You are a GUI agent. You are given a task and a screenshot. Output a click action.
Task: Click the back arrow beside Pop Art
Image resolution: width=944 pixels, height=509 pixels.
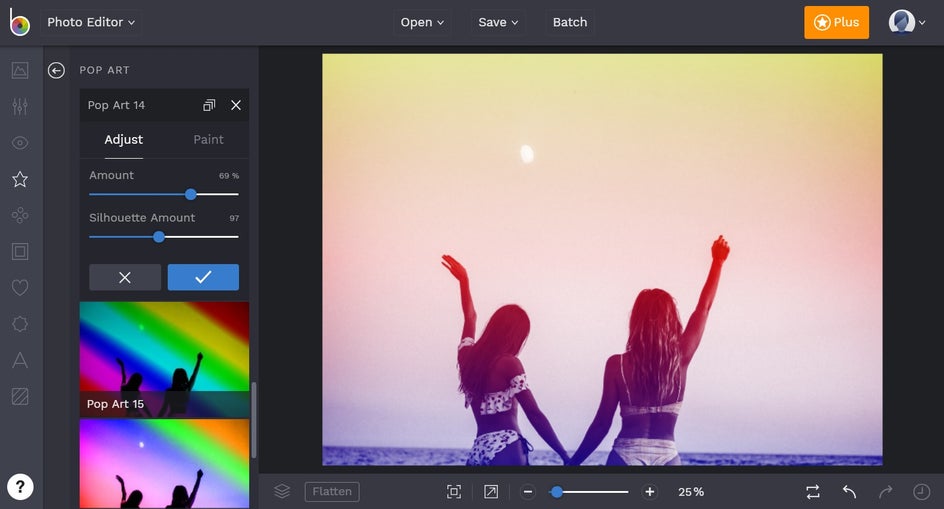(x=57, y=70)
